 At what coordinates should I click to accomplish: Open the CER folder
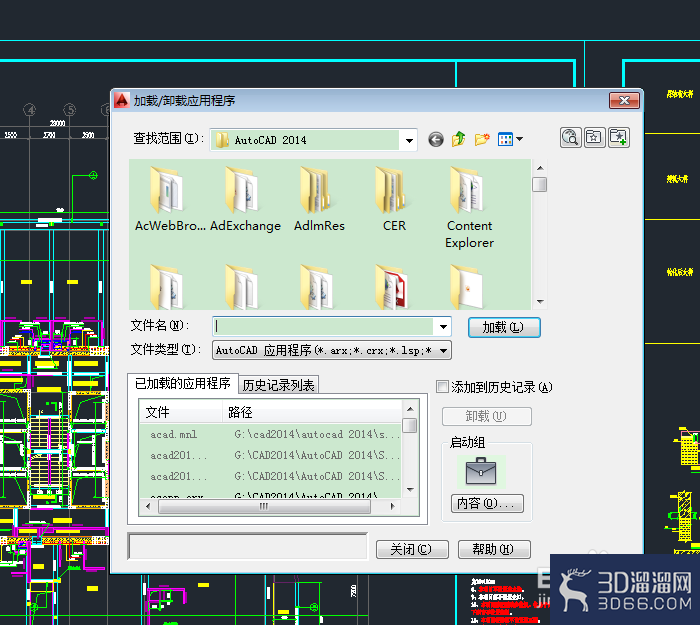[x=394, y=199]
